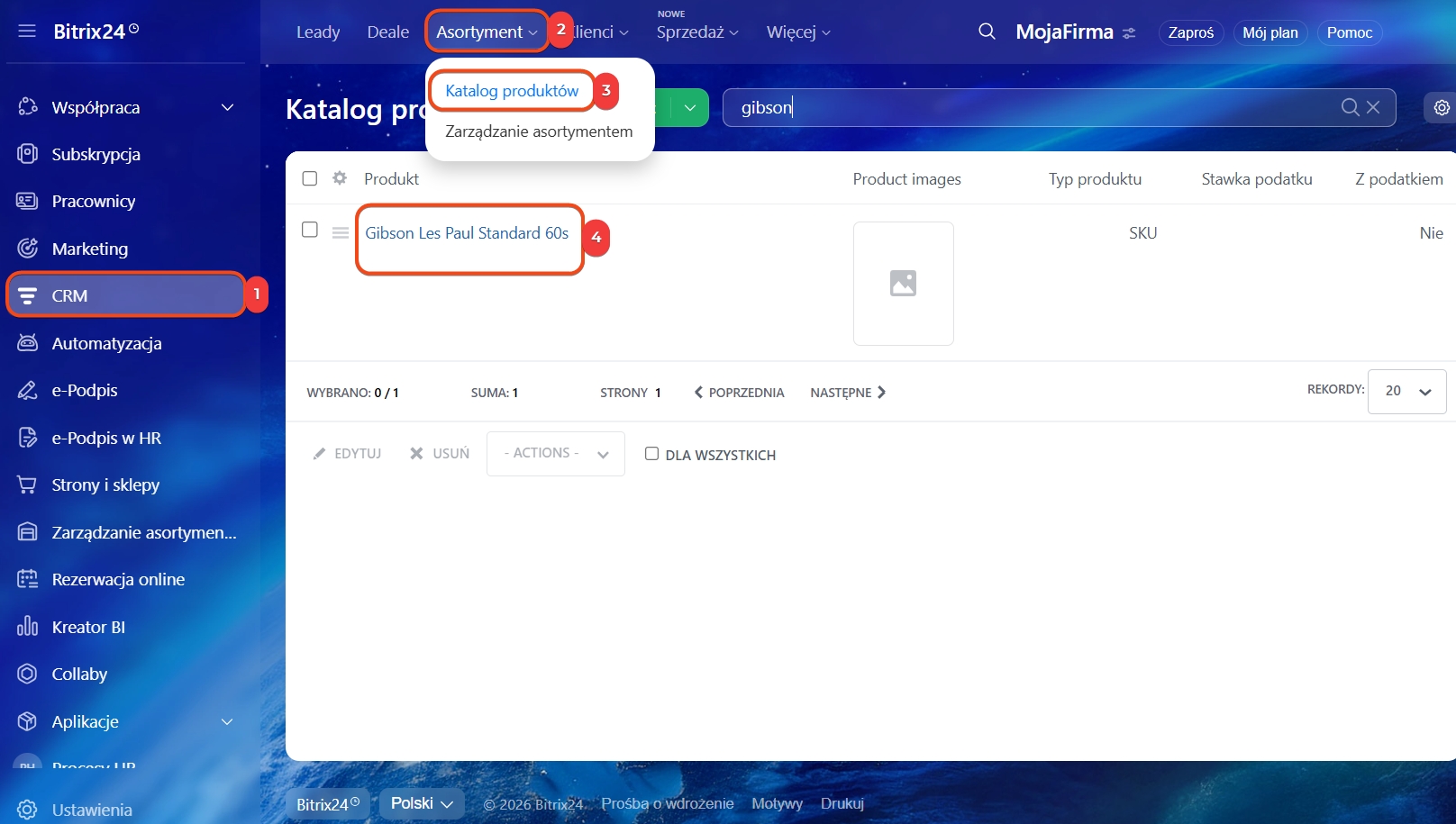Click the sliders icon next to MojaFirma
1456x824 pixels.
[1129, 33]
